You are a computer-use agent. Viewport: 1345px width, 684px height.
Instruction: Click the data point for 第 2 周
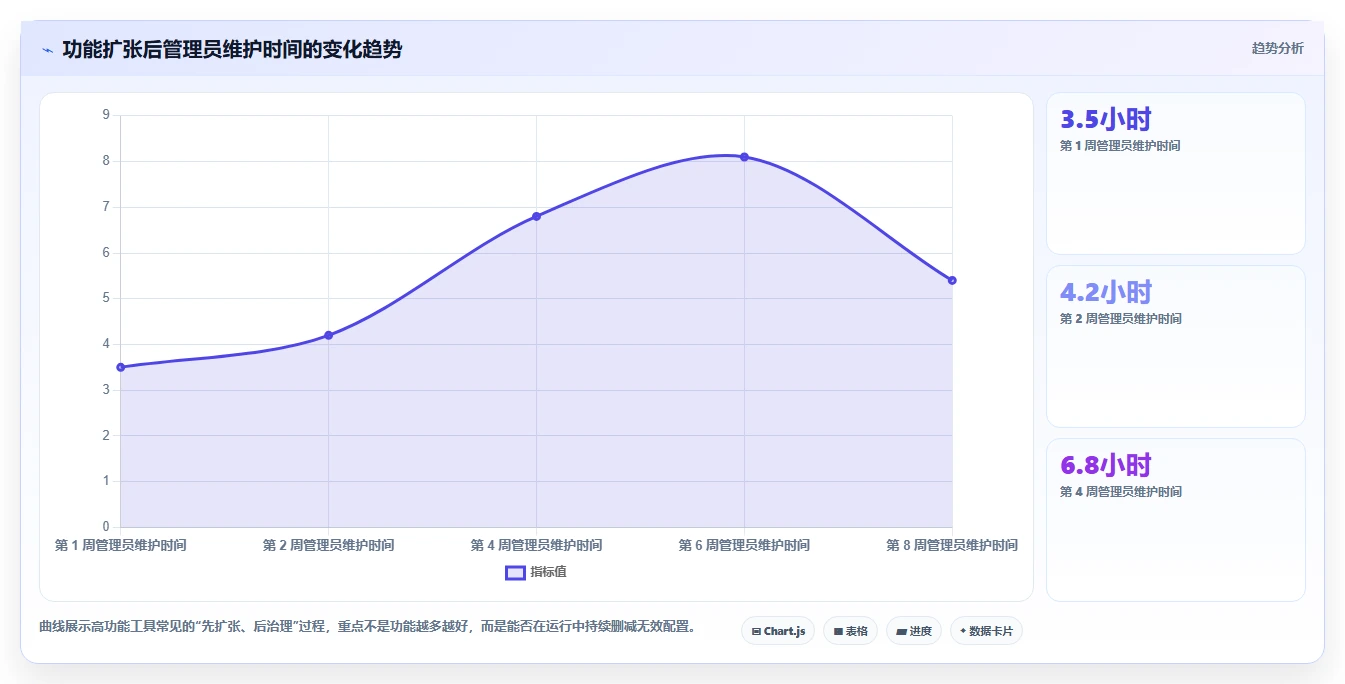point(328,335)
